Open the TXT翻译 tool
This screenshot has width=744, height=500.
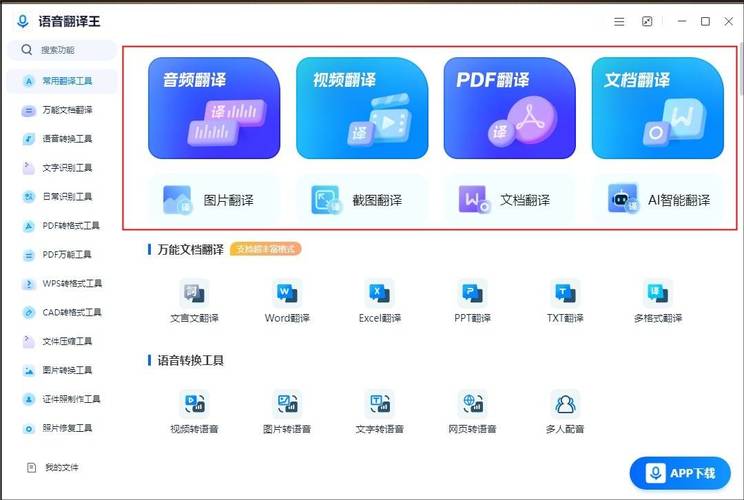565,302
